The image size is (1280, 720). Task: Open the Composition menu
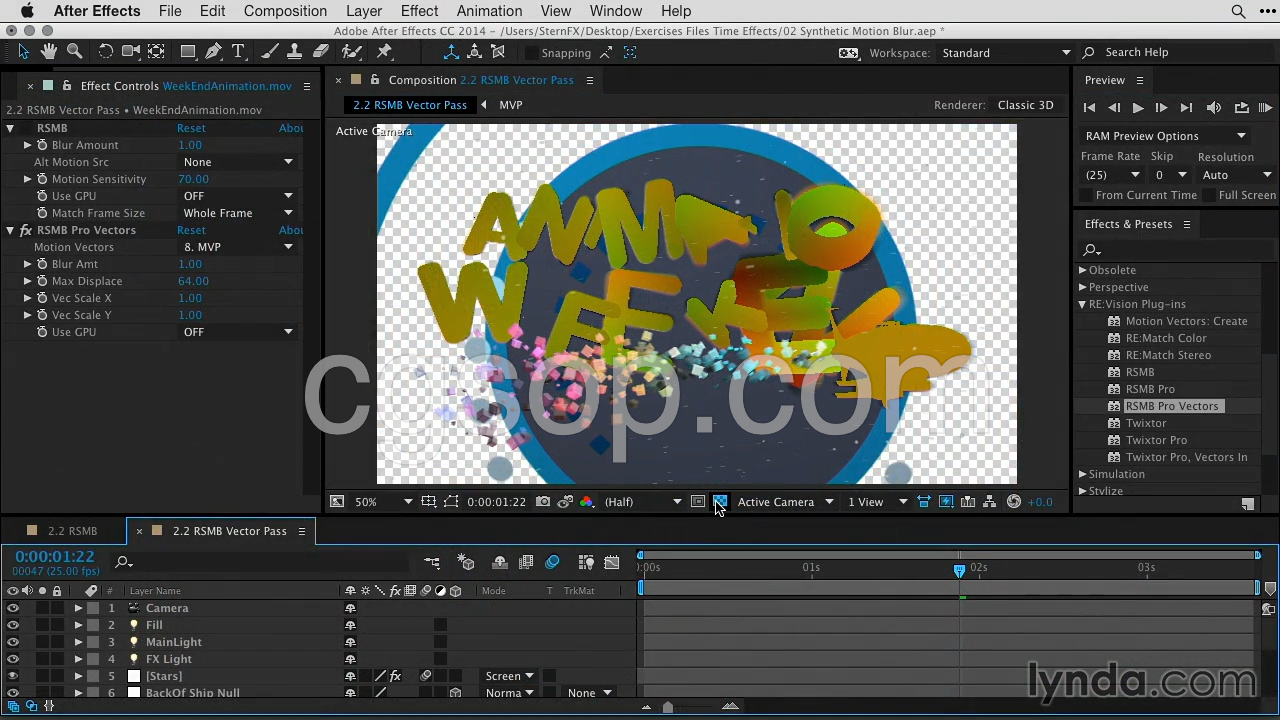285,11
